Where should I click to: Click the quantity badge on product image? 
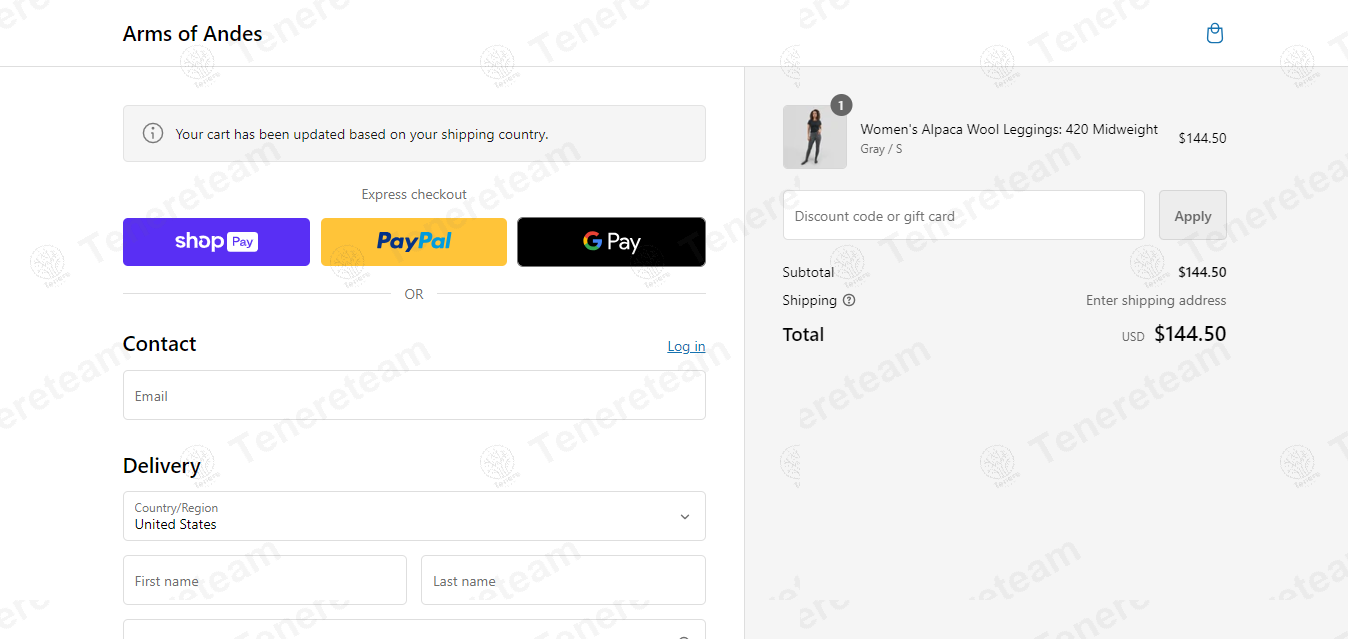[841, 105]
